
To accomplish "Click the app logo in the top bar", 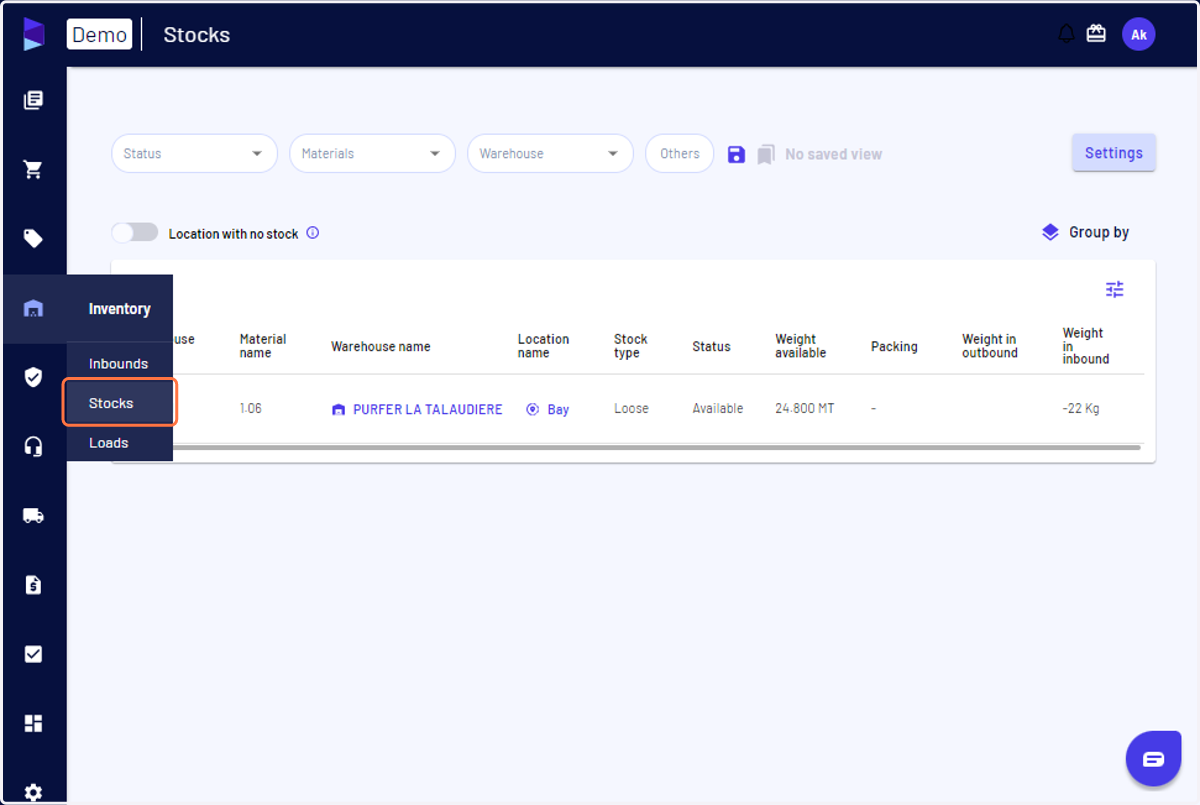I will pos(34,34).
